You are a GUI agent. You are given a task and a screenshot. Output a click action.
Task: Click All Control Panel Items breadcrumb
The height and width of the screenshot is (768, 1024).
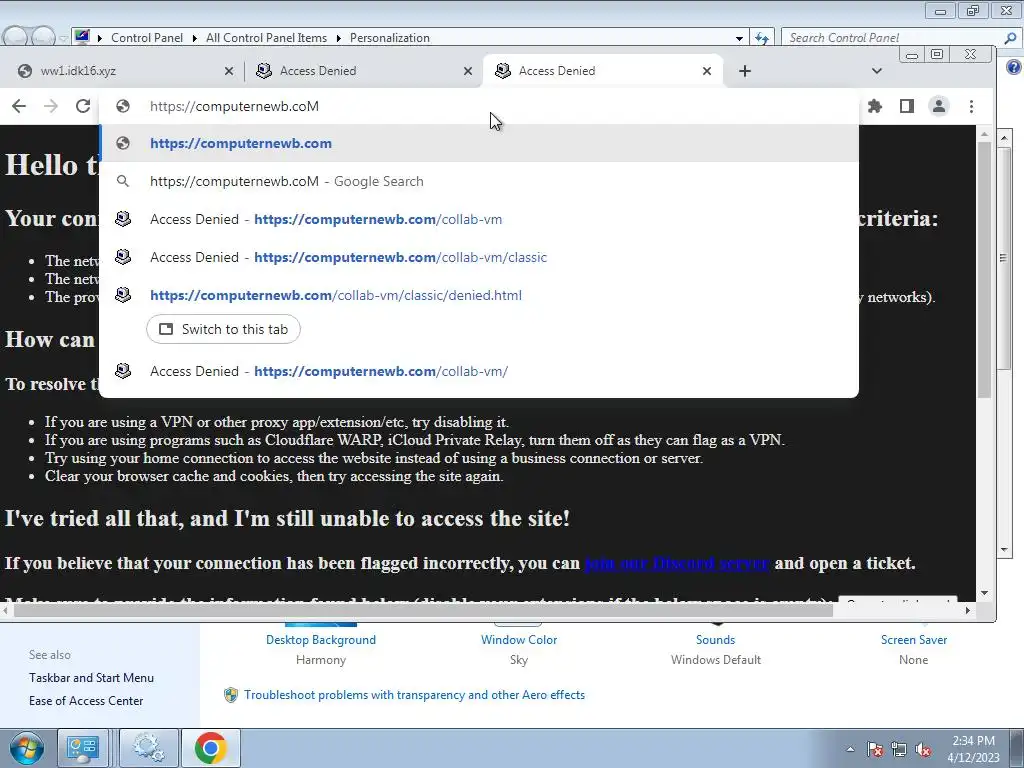[x=266, y=38]
